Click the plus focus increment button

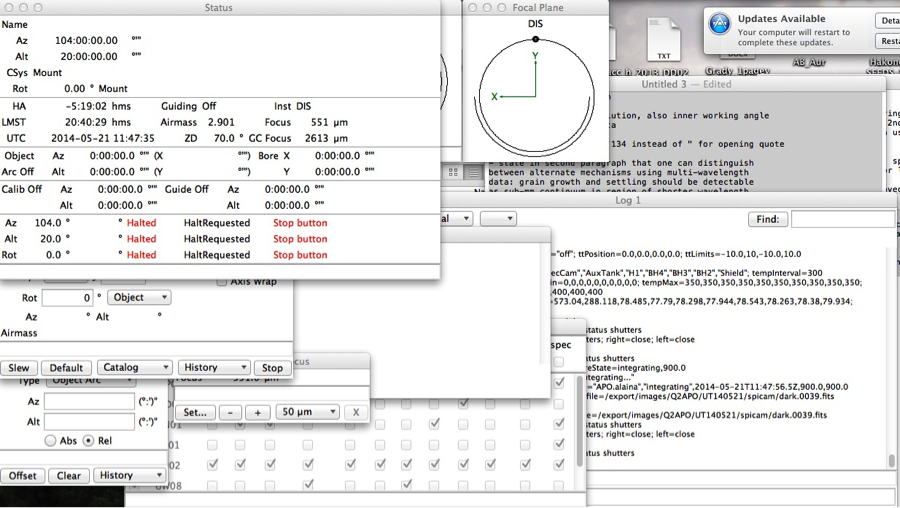[x=257, y=412]
